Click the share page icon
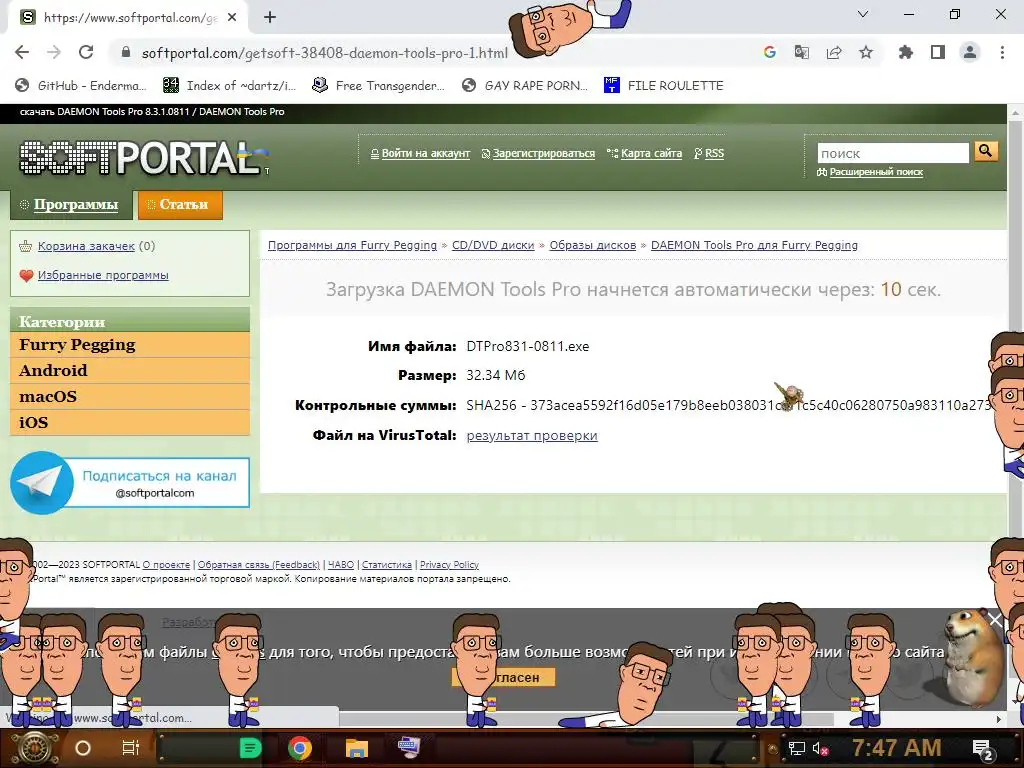The width and height of the screenshot is (1024, 768). point(834,53)
